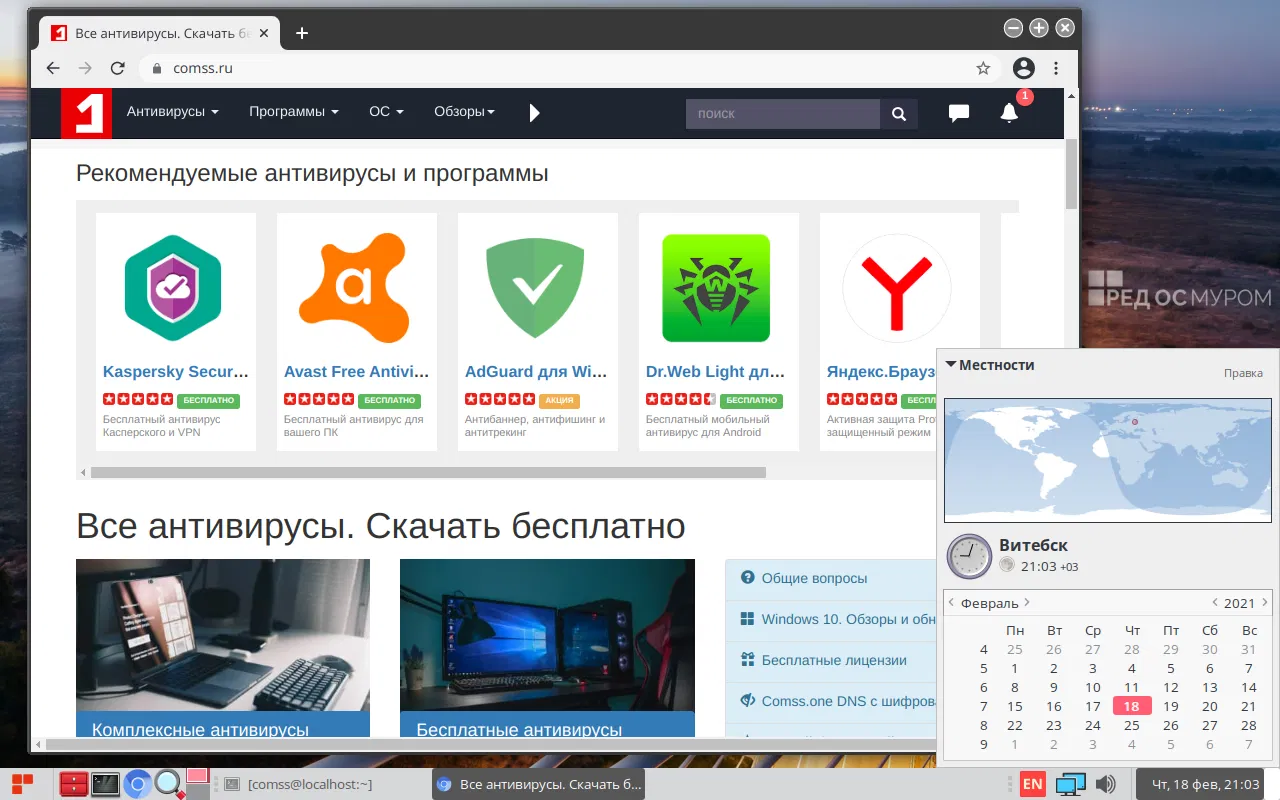Go back with the browser back arrow
Viewport: 1280px width, 800px height.
coord(53,68)
